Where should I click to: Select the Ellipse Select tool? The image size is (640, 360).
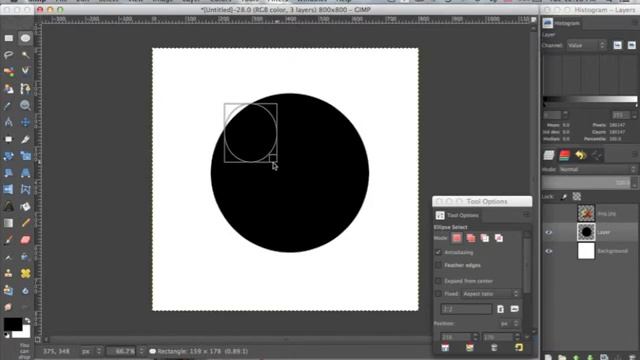[x=25, y=38]
